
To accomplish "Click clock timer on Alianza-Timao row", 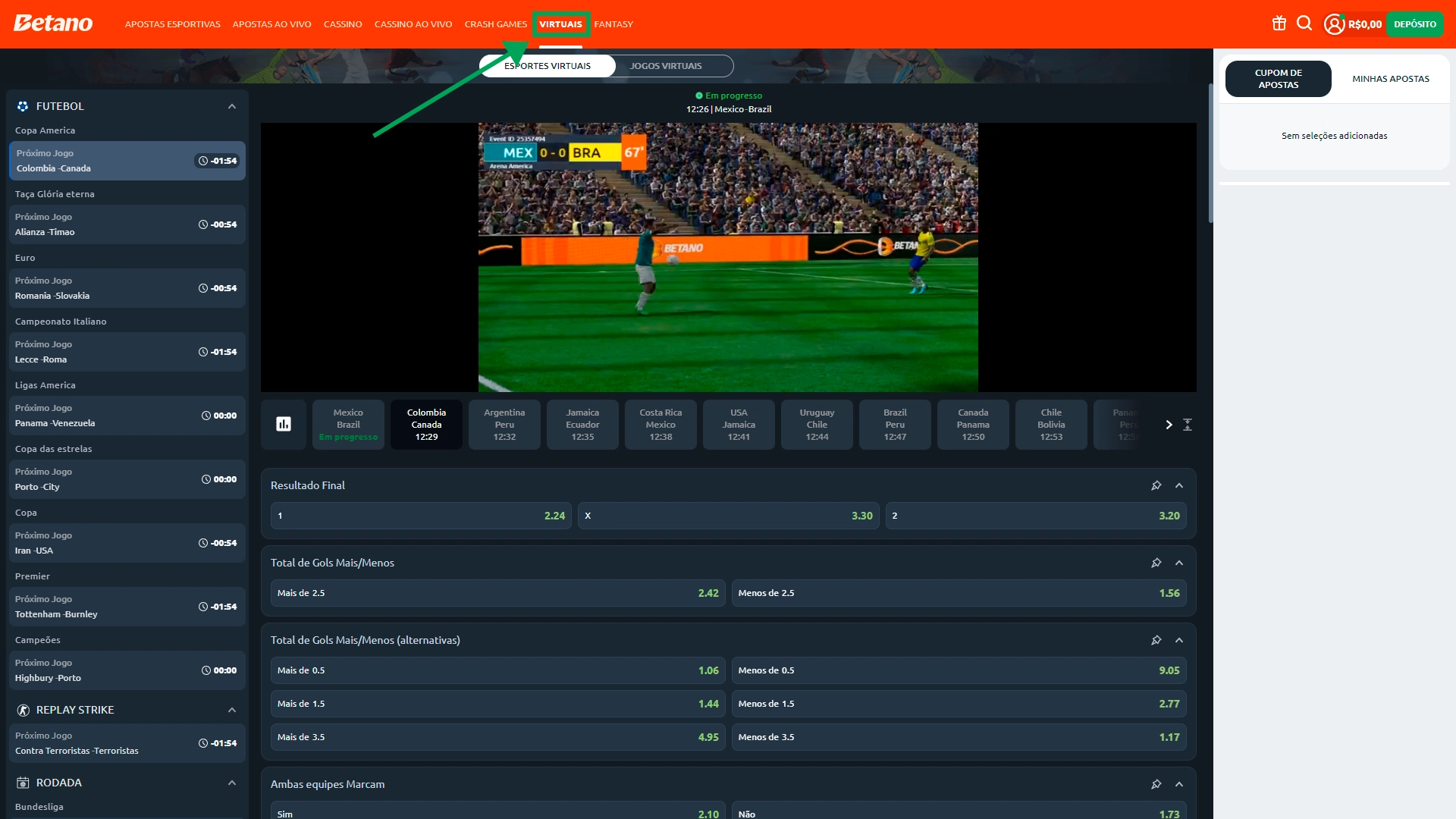I will (x=218, y=224).
